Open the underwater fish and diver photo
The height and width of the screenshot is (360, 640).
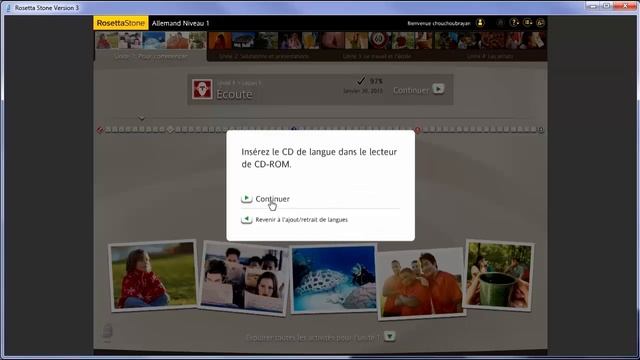tap(334, 279)
